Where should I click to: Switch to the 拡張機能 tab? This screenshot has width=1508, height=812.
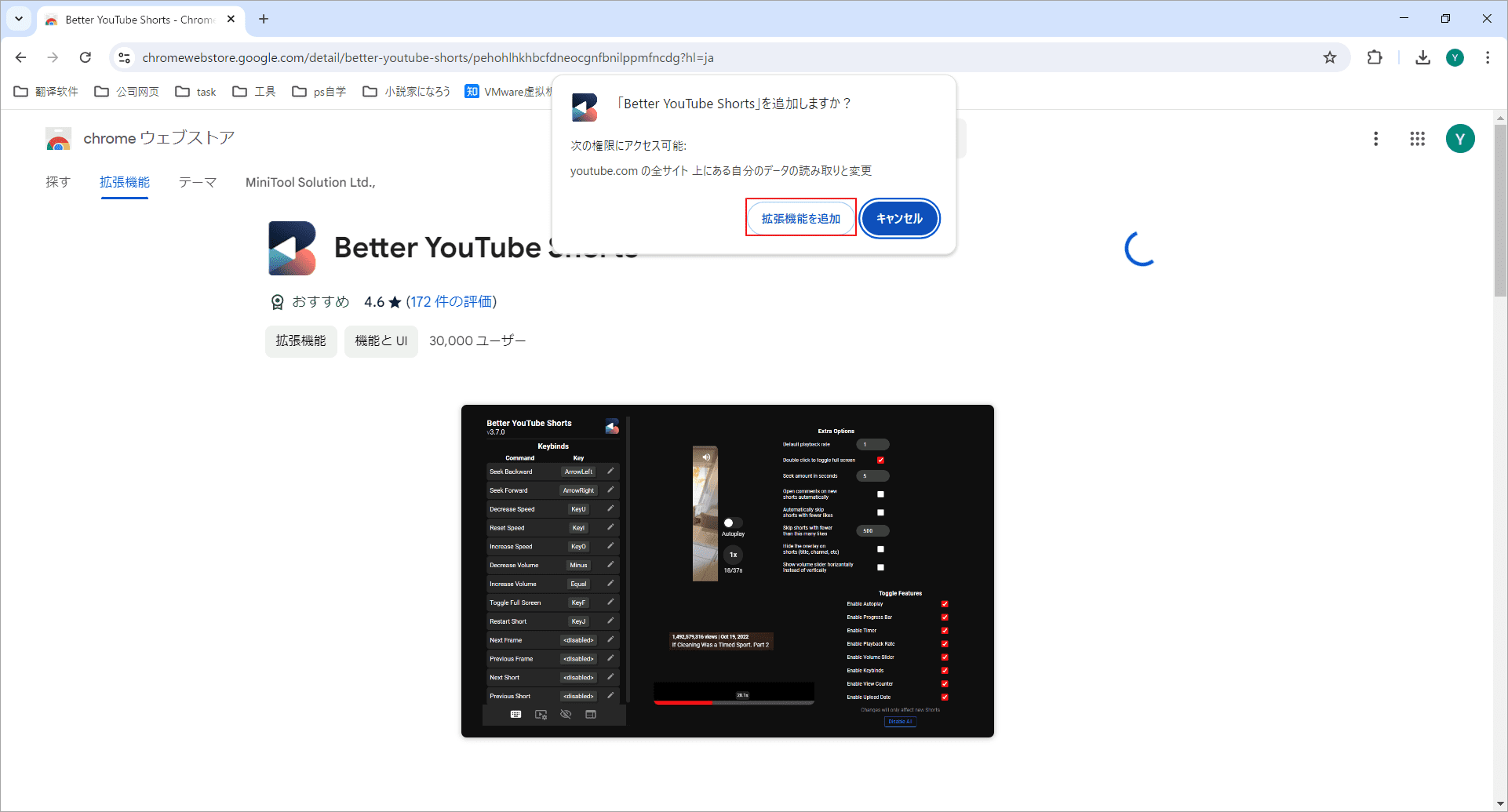(125, 182)
